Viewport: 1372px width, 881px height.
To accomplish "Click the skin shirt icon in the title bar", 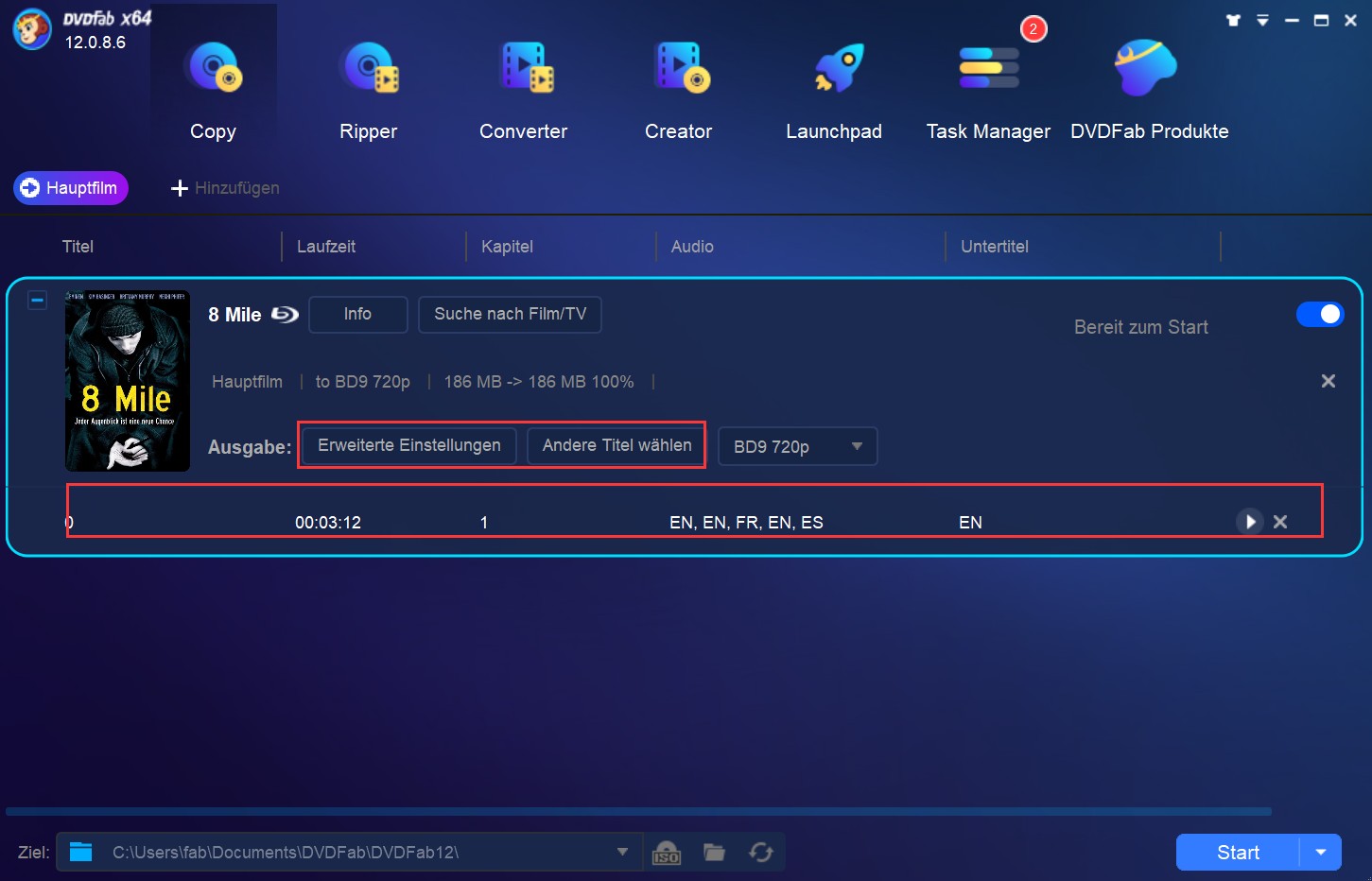I will 1233,20.
